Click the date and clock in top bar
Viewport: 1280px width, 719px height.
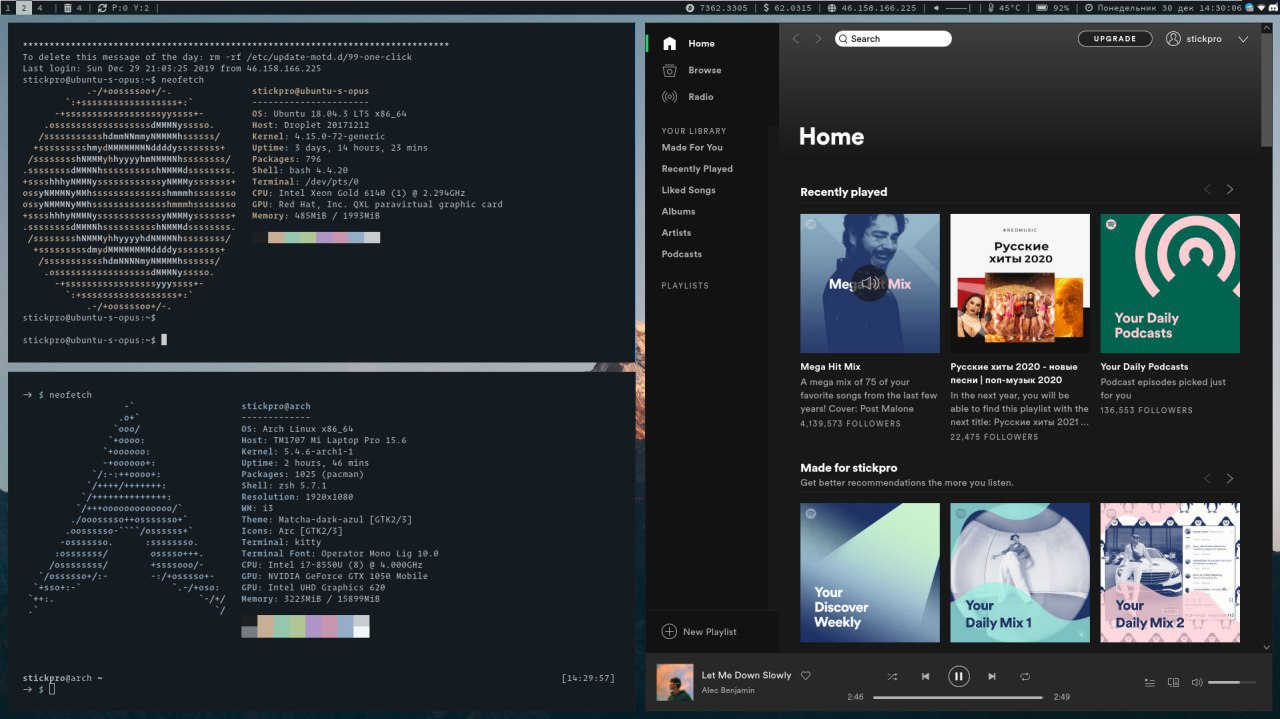point(1163,8)
